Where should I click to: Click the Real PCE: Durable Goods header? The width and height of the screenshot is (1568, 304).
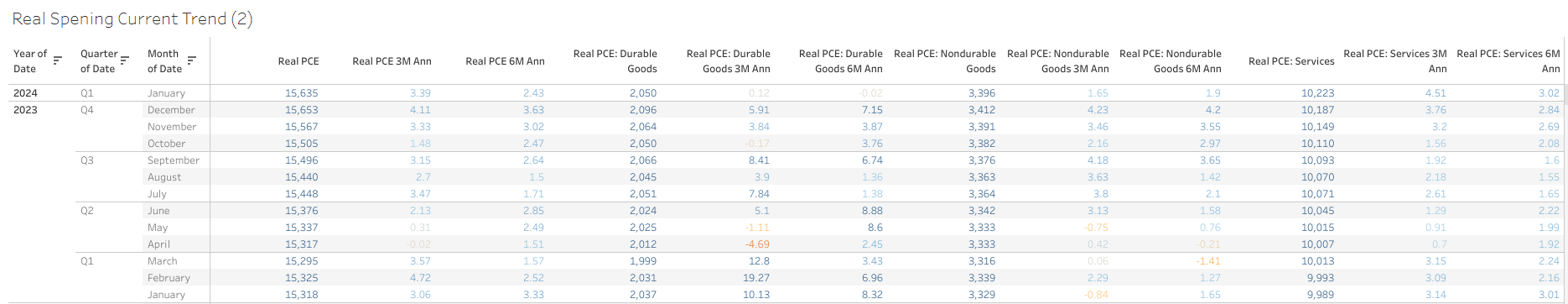(615, 61)
